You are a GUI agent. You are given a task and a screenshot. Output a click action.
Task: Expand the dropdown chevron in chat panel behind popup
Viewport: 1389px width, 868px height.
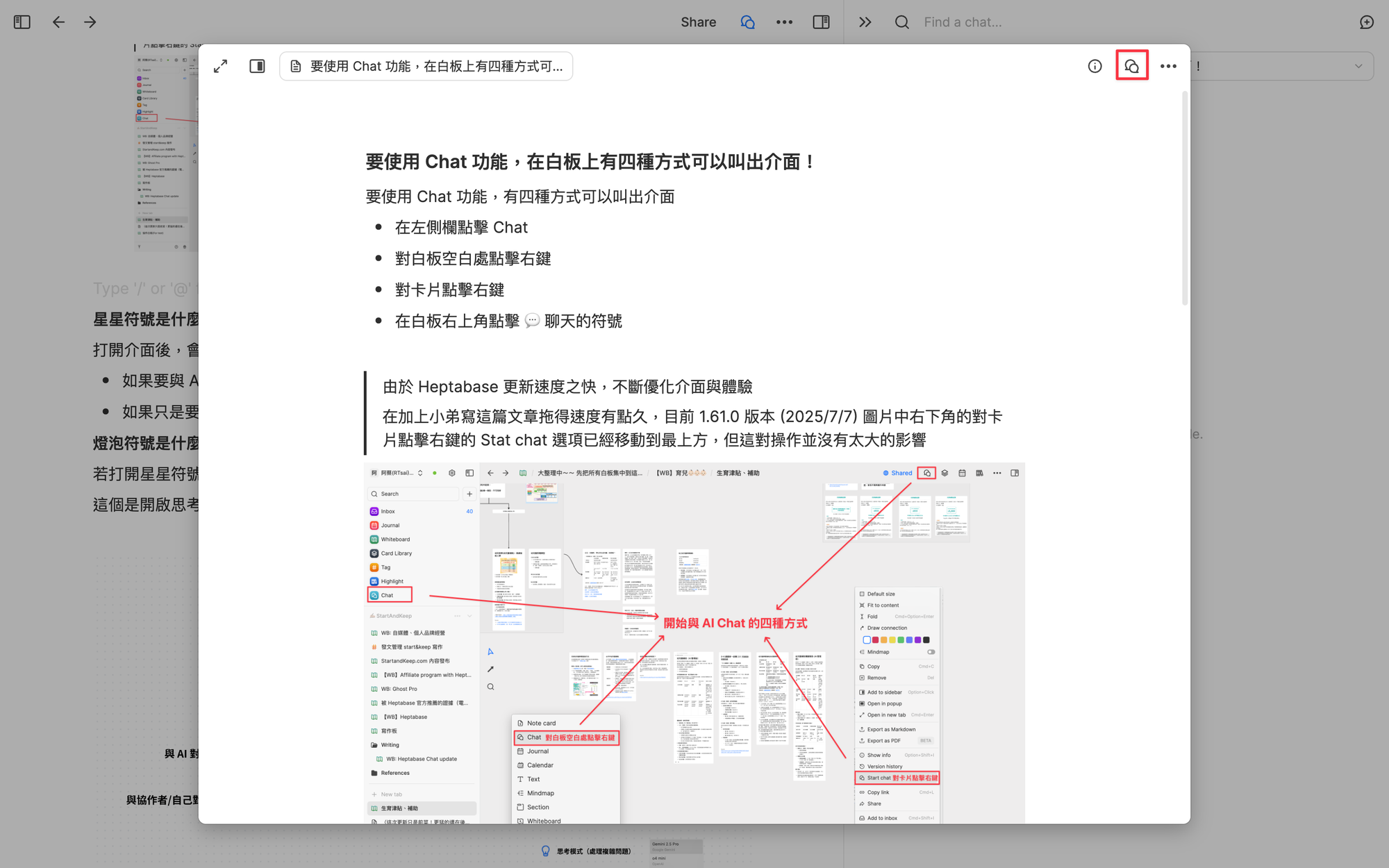pyautogui.click(x=1358, y=66)
